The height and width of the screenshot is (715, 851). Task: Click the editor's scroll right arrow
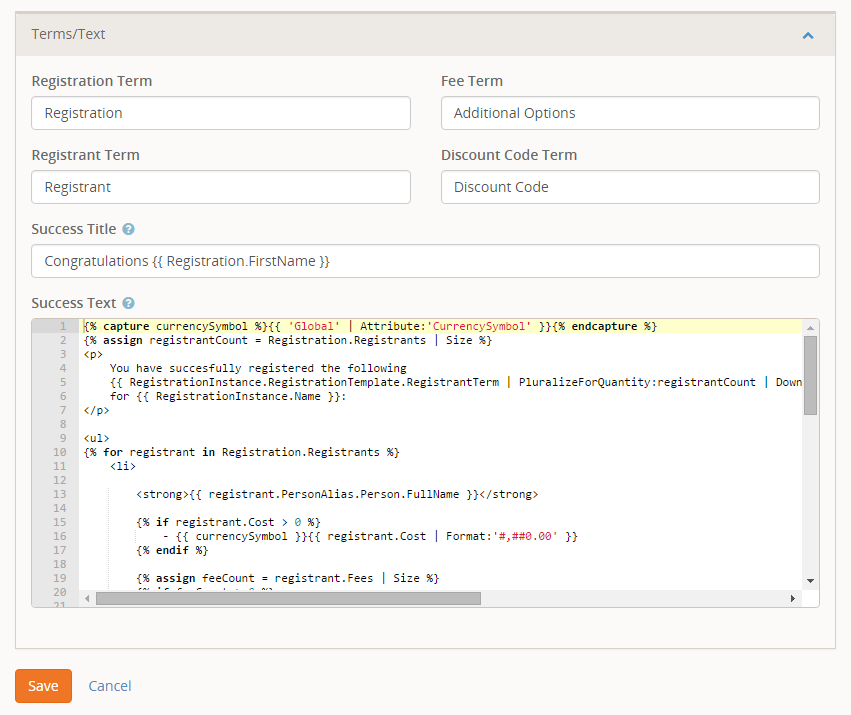793,598
